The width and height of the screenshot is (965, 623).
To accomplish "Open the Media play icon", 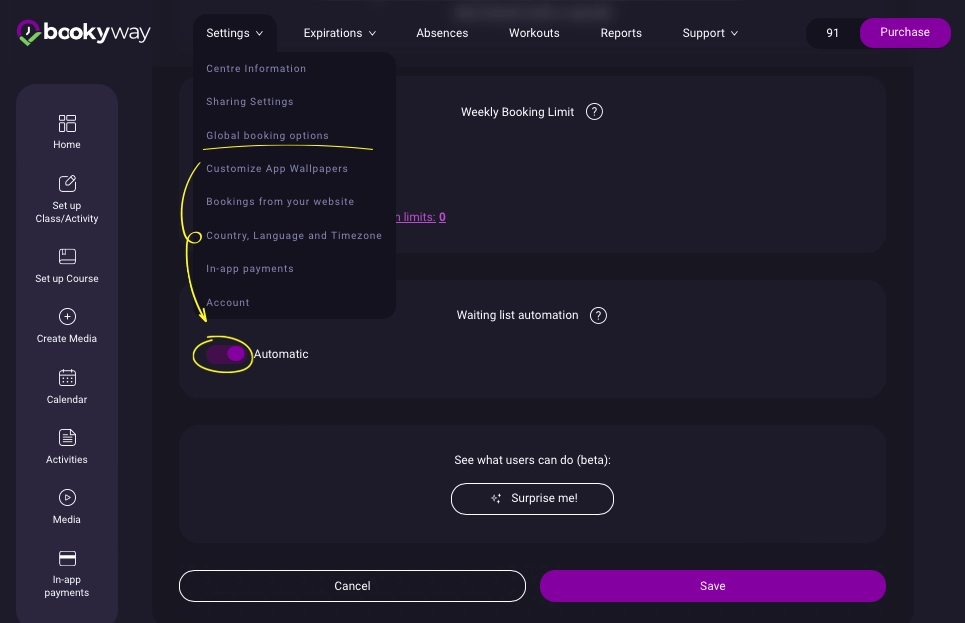I will [67, 498].
